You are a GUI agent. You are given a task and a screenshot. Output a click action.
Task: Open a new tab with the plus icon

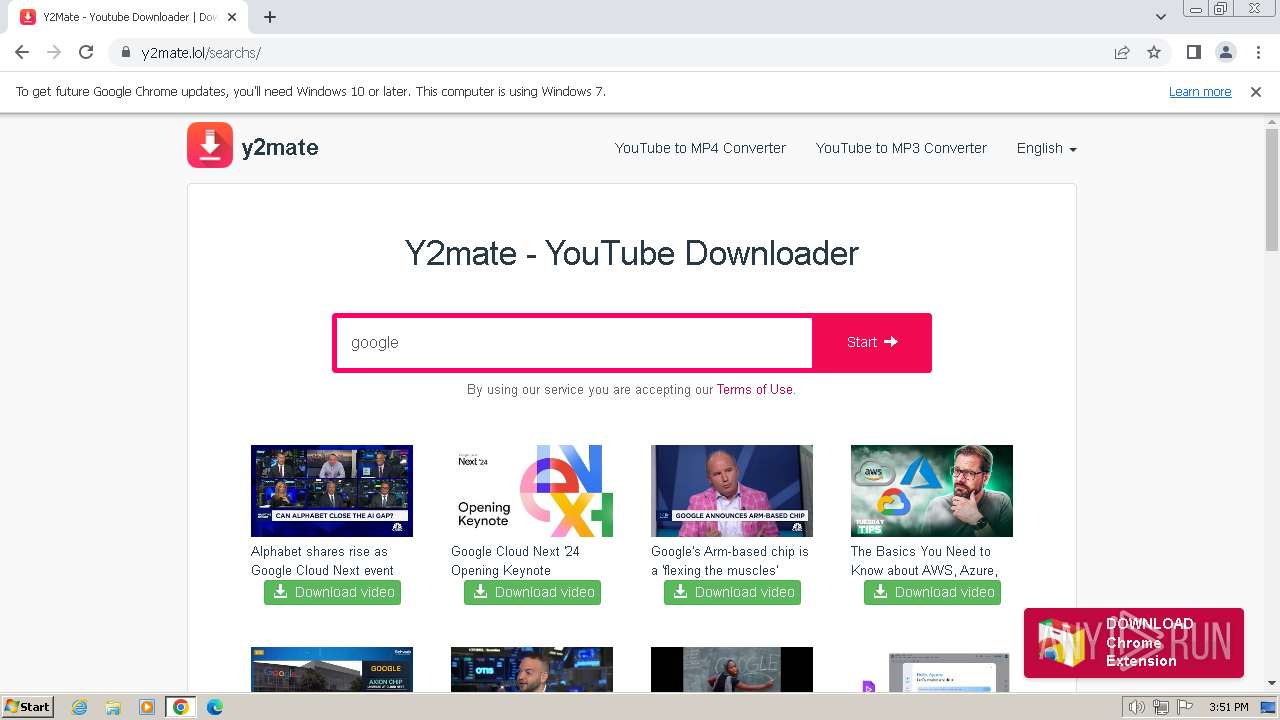coord(270,17)
